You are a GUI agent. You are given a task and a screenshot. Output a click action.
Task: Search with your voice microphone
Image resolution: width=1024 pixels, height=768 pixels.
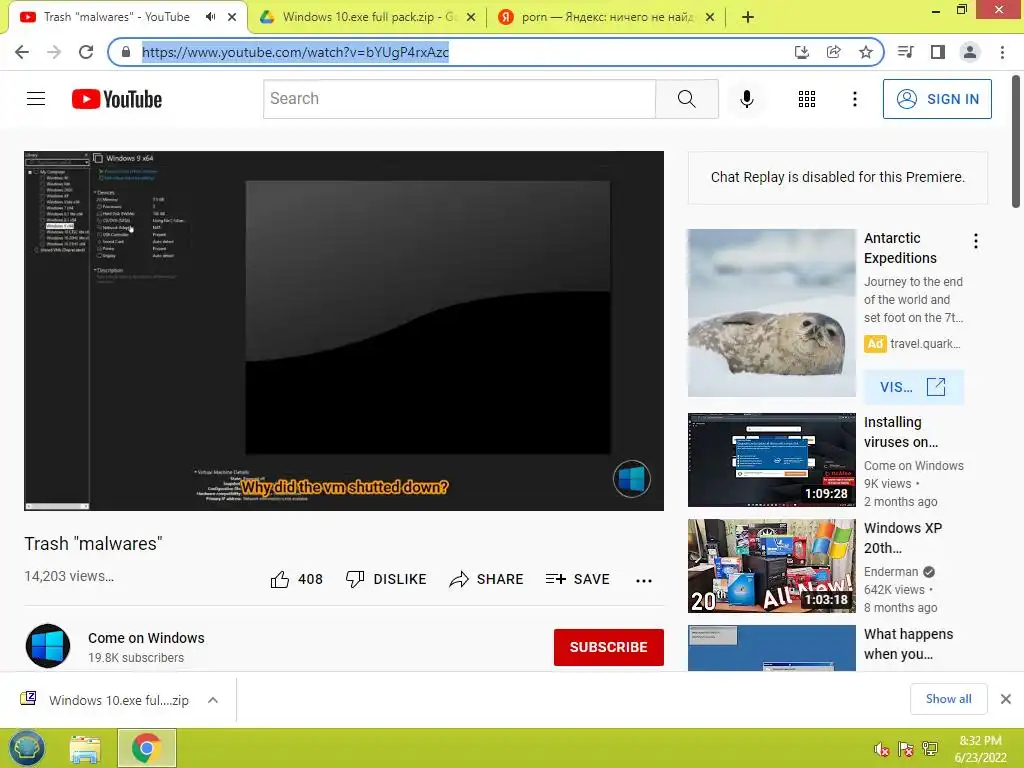coord(747,99)
